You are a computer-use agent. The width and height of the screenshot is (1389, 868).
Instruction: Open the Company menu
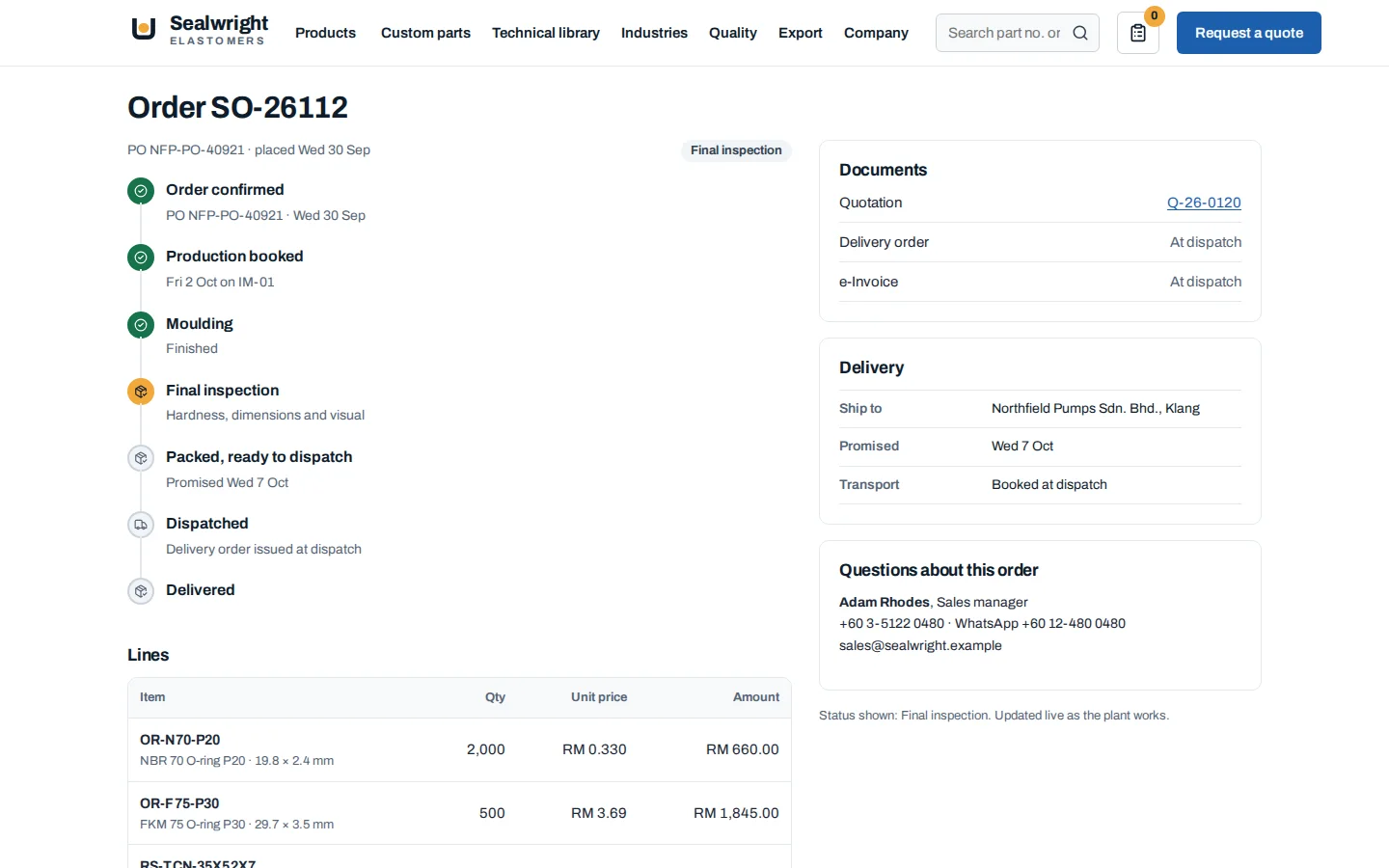point(876,33)
